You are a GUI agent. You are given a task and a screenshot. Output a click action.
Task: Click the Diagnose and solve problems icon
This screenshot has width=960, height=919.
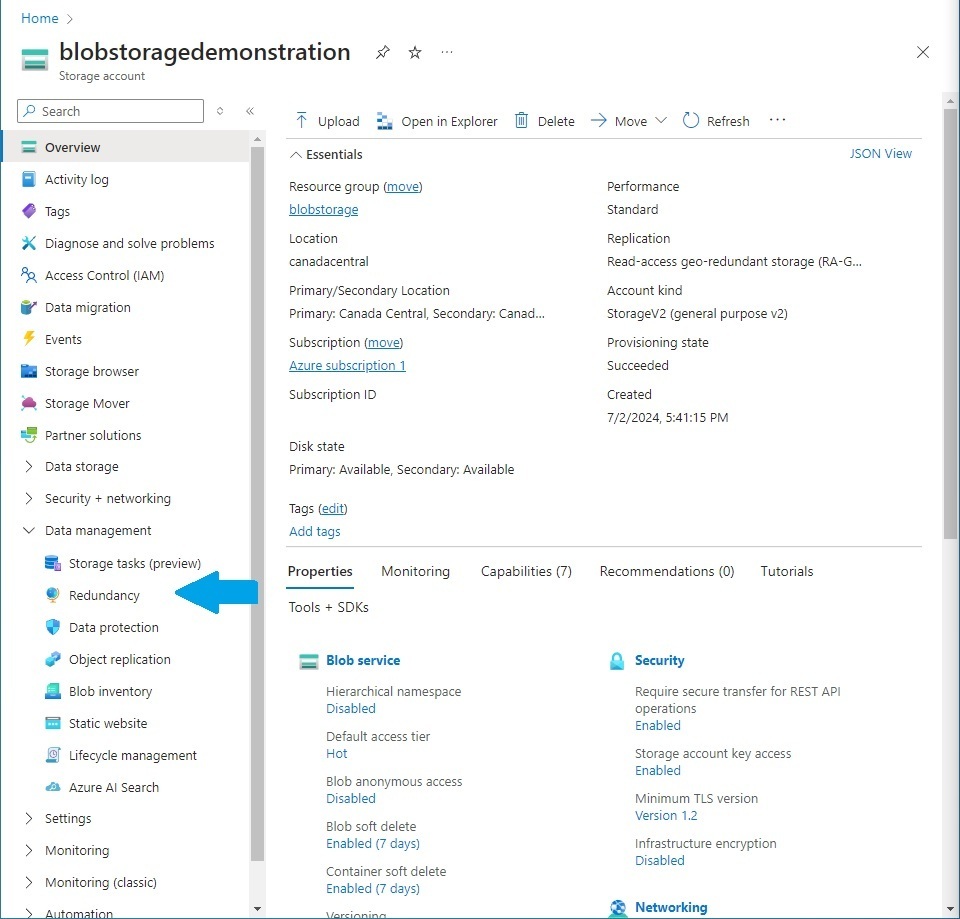click(x=29, y=243)
